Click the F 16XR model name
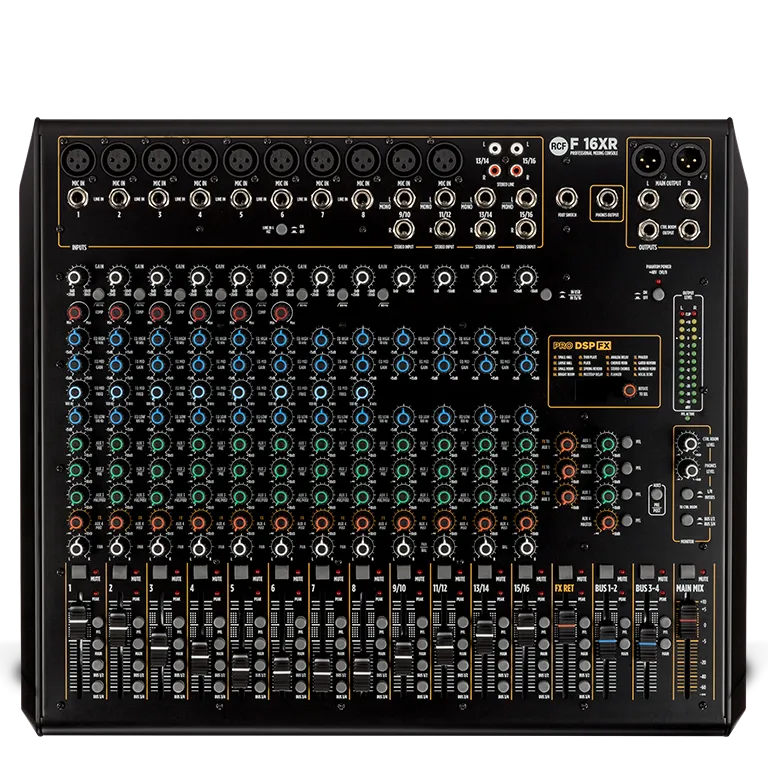Viewport: 768px width, 768px height. pos(594,144)
